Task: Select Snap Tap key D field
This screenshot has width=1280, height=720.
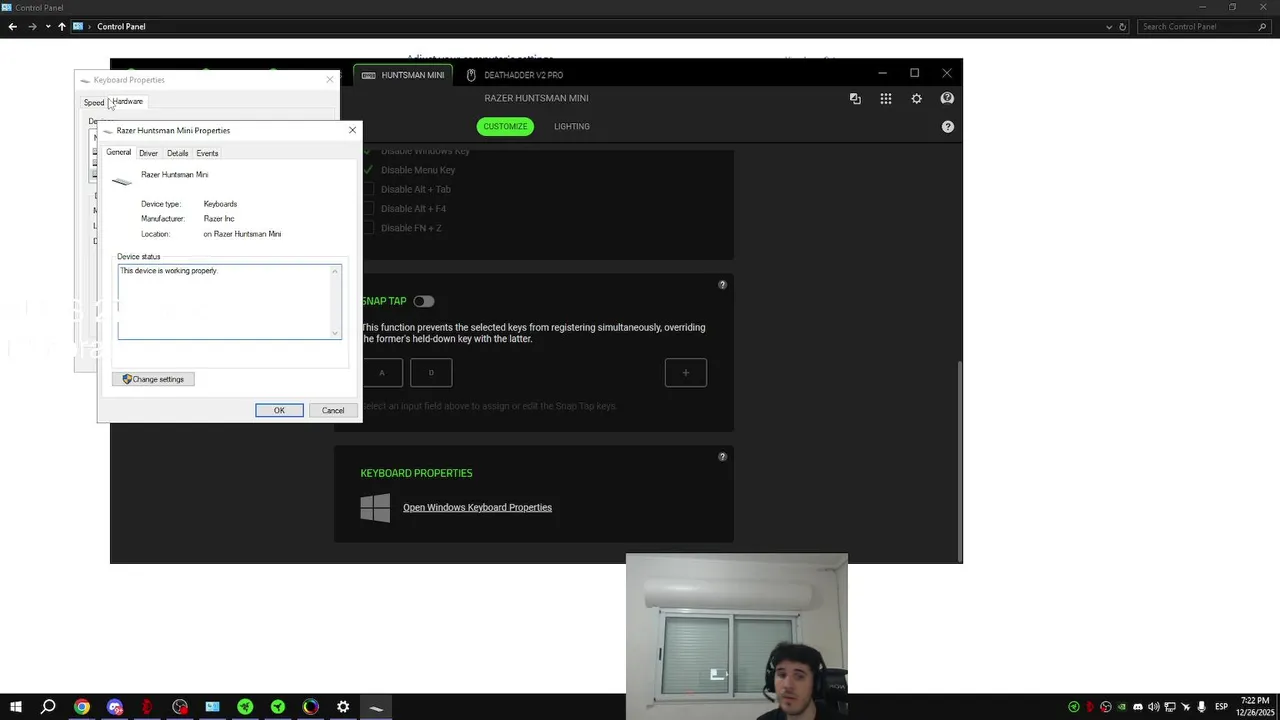Action: coord(431,373)
